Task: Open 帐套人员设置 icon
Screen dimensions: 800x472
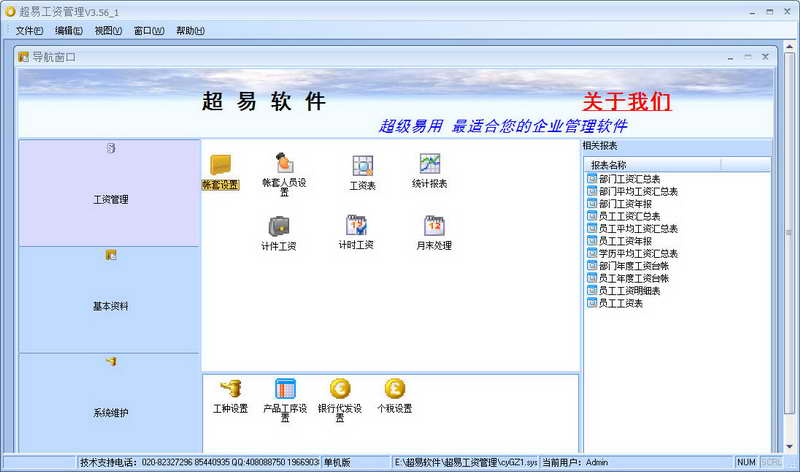Action: (285, 163)
